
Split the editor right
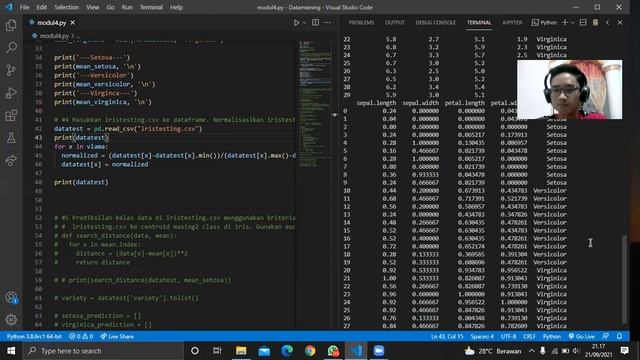[x=316, y=22]
